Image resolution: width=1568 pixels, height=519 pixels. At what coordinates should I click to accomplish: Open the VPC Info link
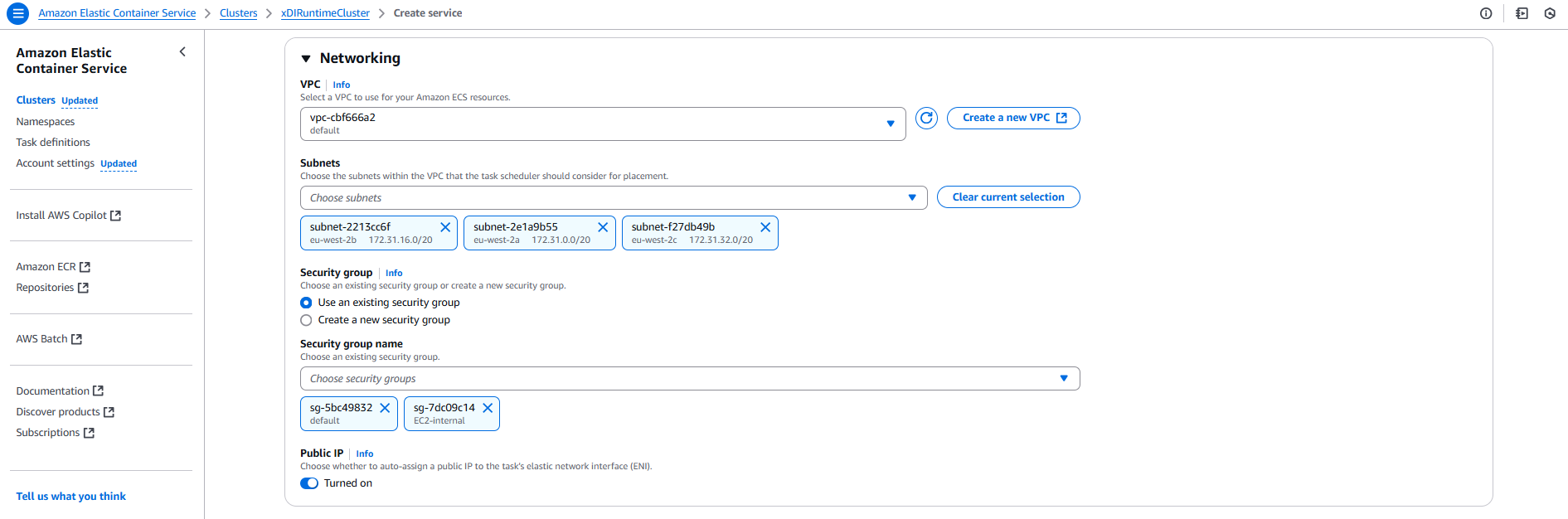342,85
